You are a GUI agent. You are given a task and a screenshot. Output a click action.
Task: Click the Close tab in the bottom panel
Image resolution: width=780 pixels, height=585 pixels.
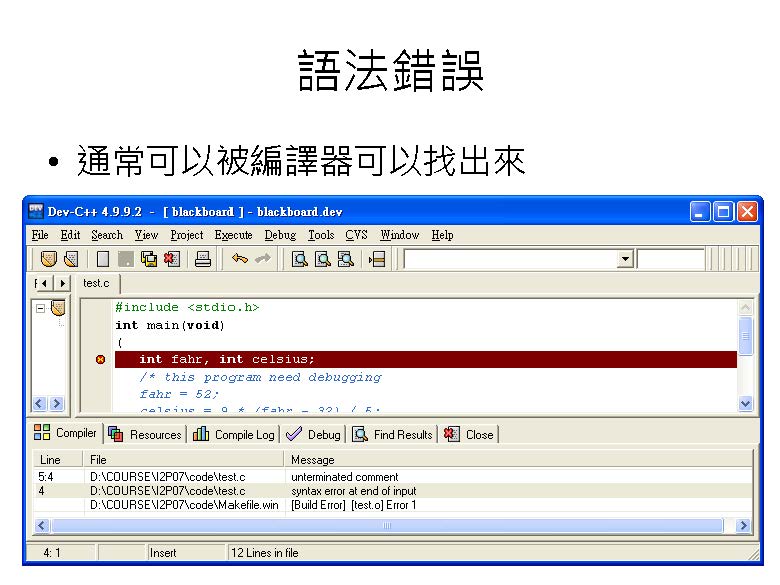[x=470, y=435]
